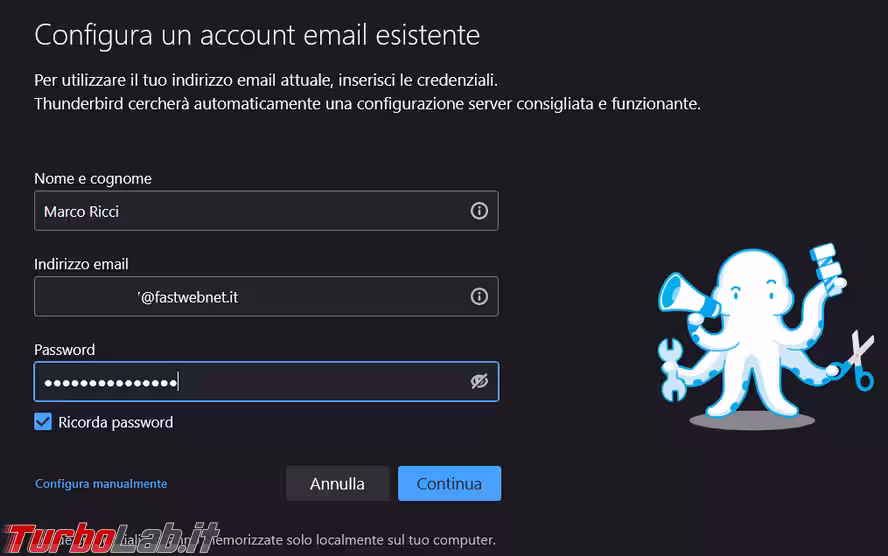The width and height of the screenshot is (888, 556).
Task: Click the wrench held by the octopus
Action: [x=672, y=370]
